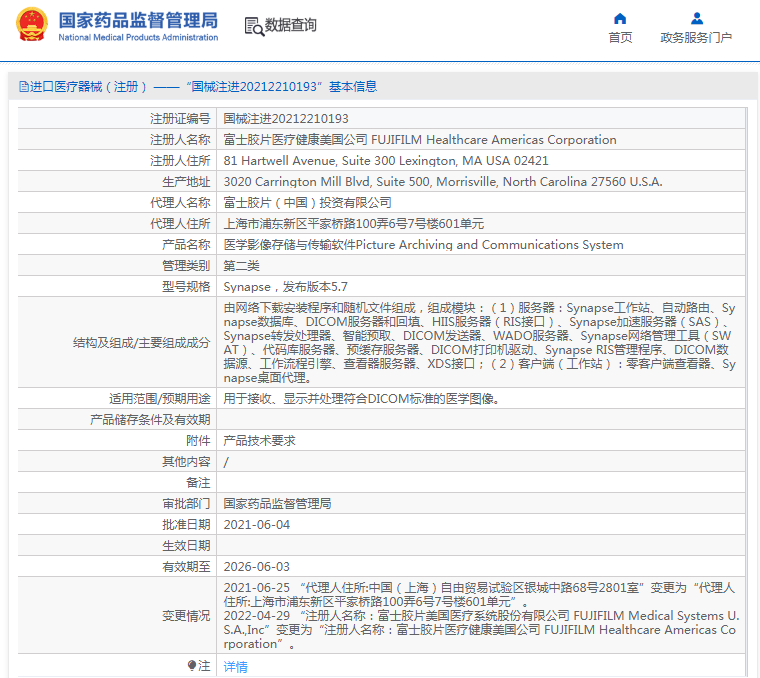Click the 首页 text link
This screenshot has width=760, height=678.
coord(620,37)
